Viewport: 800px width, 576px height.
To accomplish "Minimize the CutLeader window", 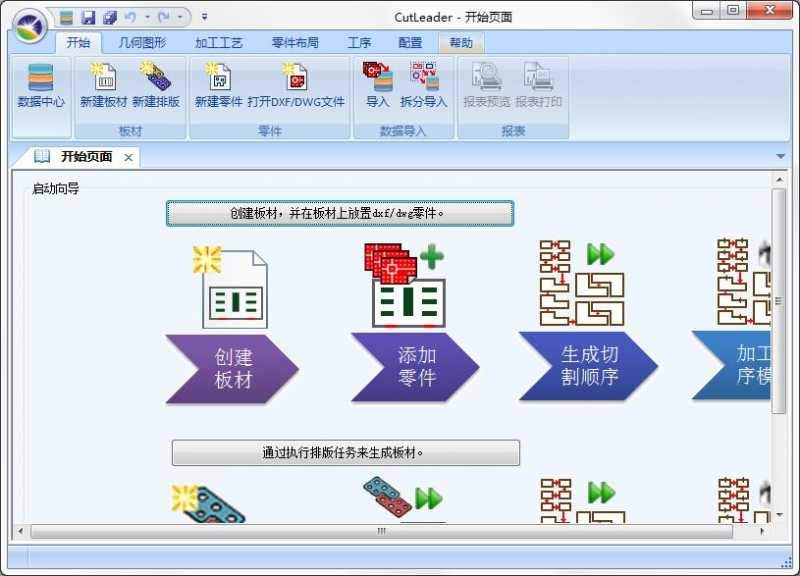I will (707, 10).
